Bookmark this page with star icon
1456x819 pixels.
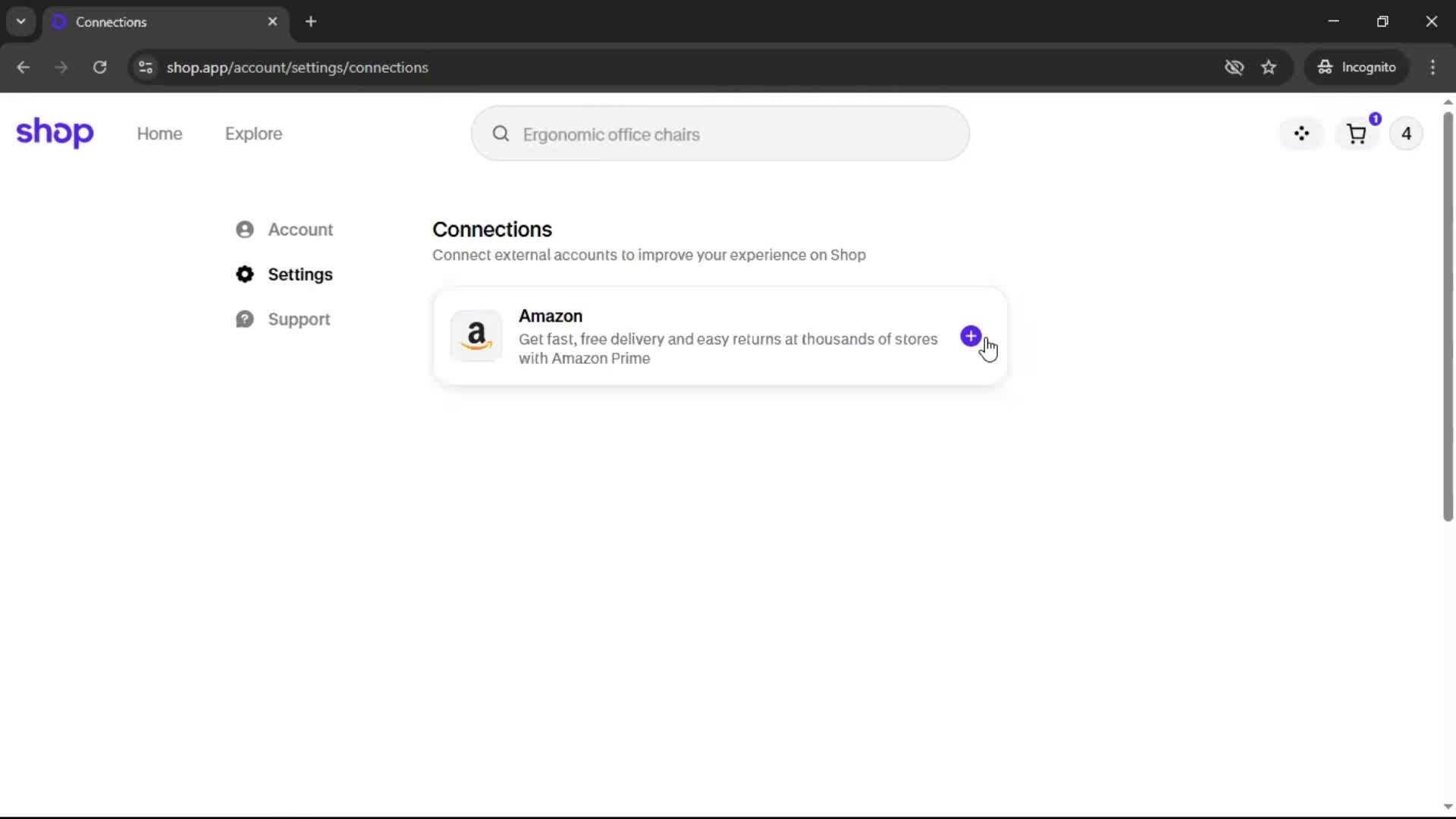pos(1269,67)
